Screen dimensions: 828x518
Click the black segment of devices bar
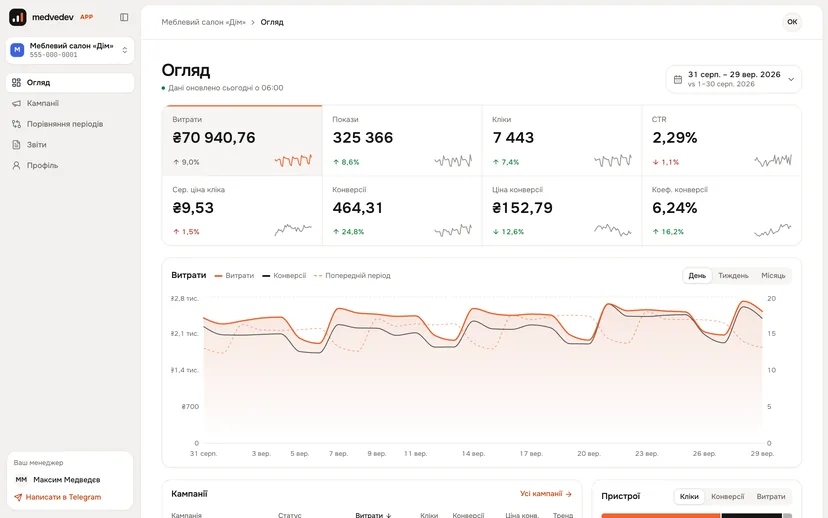[751, 515]
